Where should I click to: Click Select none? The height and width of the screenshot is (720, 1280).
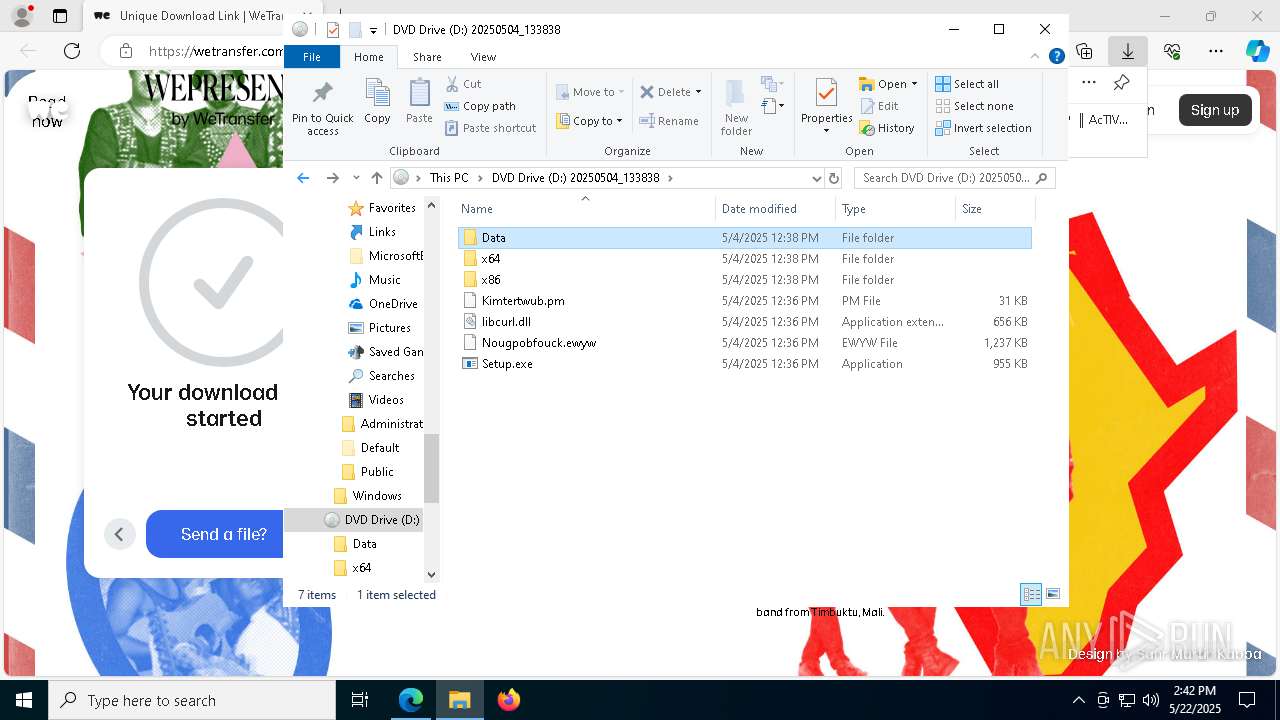pos(974,106)
